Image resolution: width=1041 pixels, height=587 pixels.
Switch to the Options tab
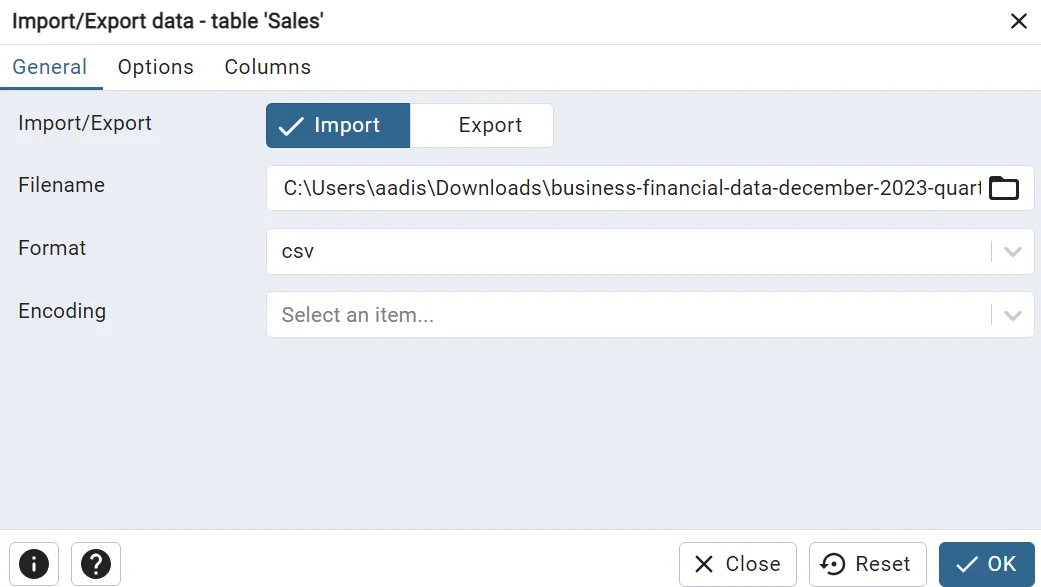155,67
